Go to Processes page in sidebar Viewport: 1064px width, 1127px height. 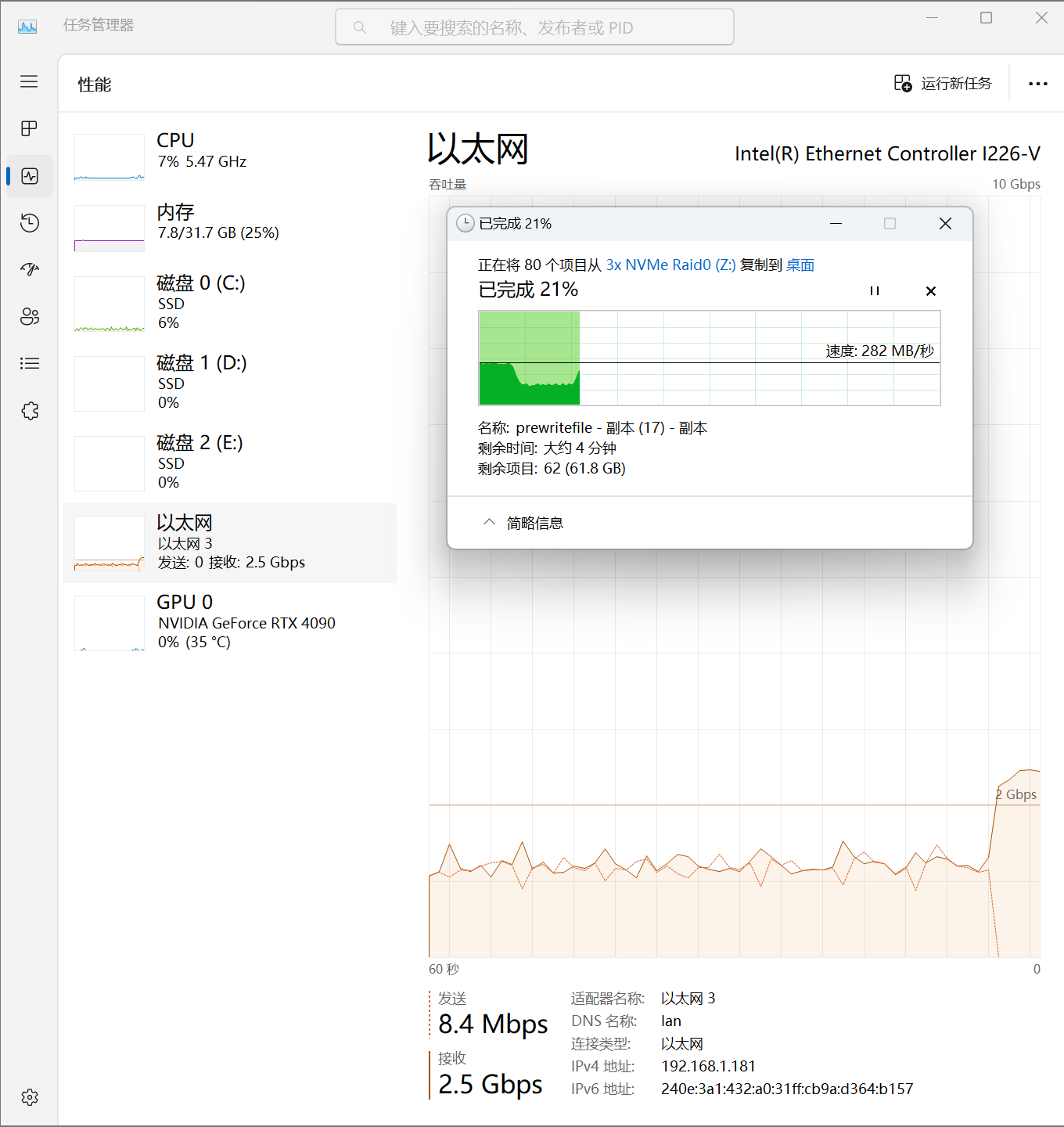click(x=29, y=128)
